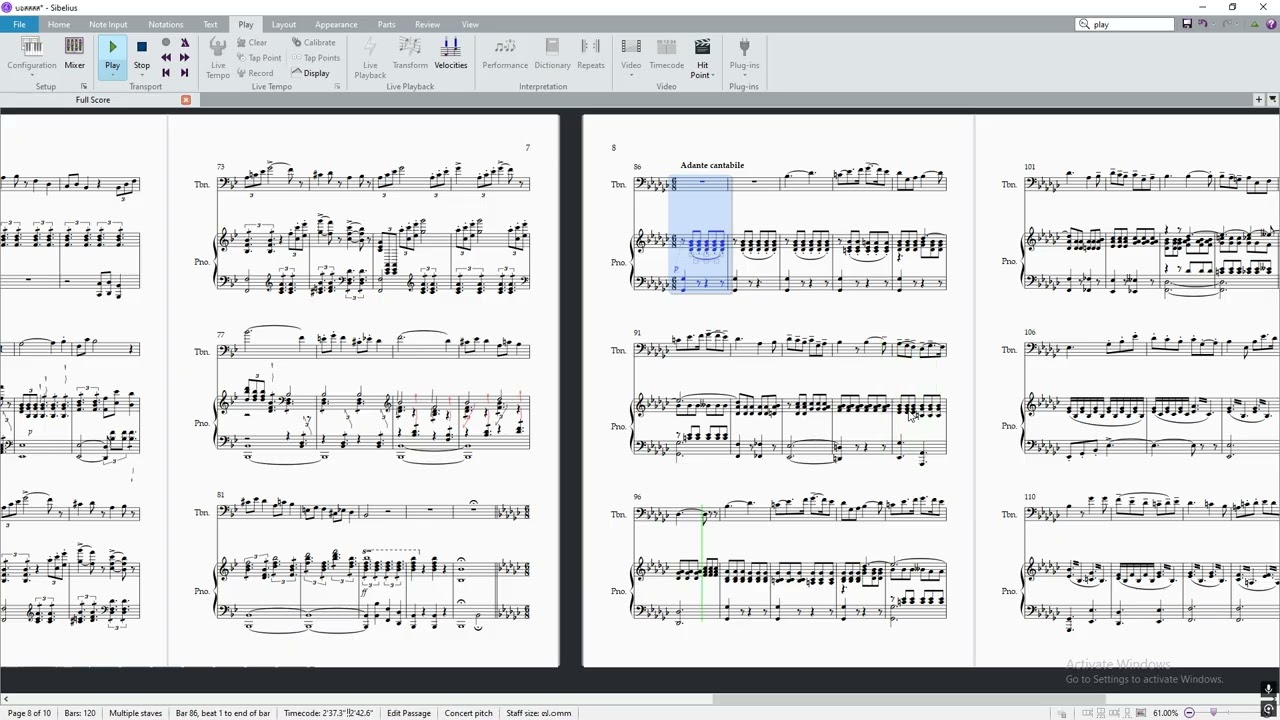This screenshot has width=1280, height=720.
Task: Toggle the Concert pitch status indicator
Action: pyautogui.click(x=469, y=713)
